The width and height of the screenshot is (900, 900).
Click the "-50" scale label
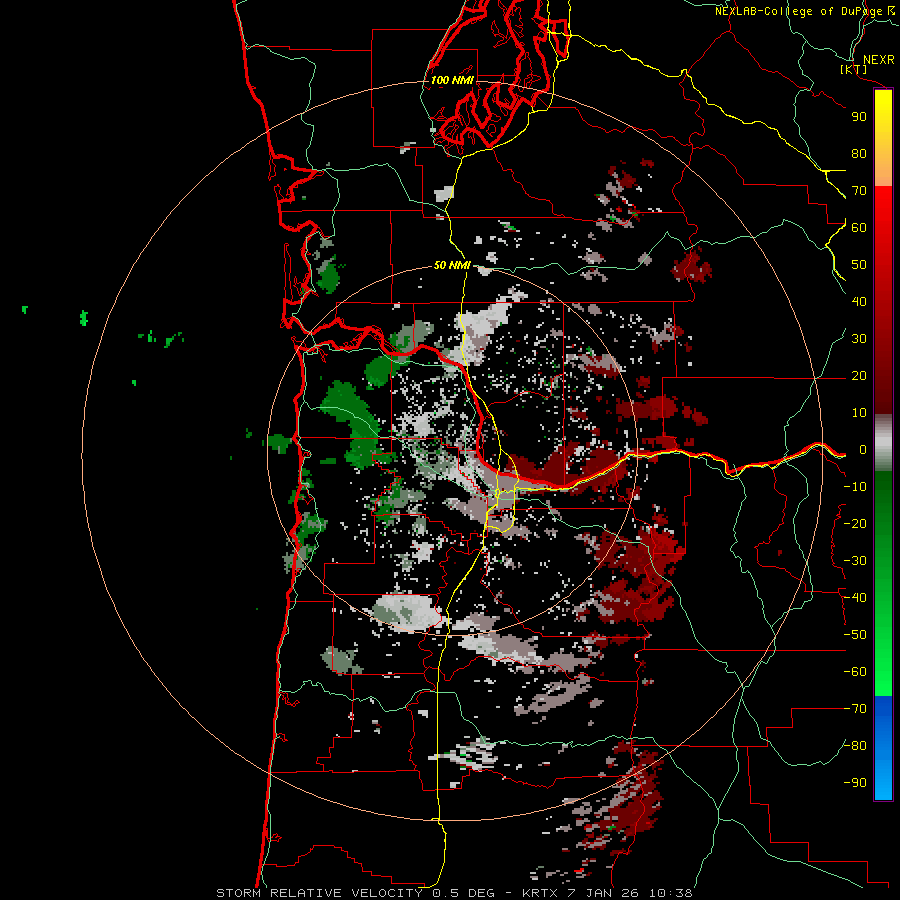[x=855, y=635]
